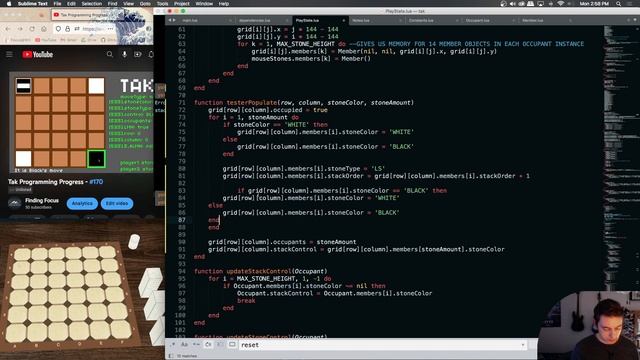The image size is (640, 360).
Task: Click the Finding Focus channel avatar
Action: pos(15,203)
